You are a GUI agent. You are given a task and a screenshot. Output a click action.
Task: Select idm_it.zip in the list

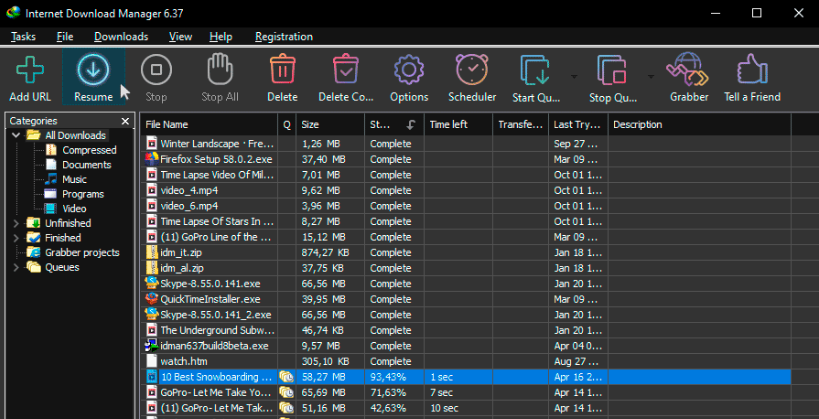pyautogui.click(x=466, y=252)
